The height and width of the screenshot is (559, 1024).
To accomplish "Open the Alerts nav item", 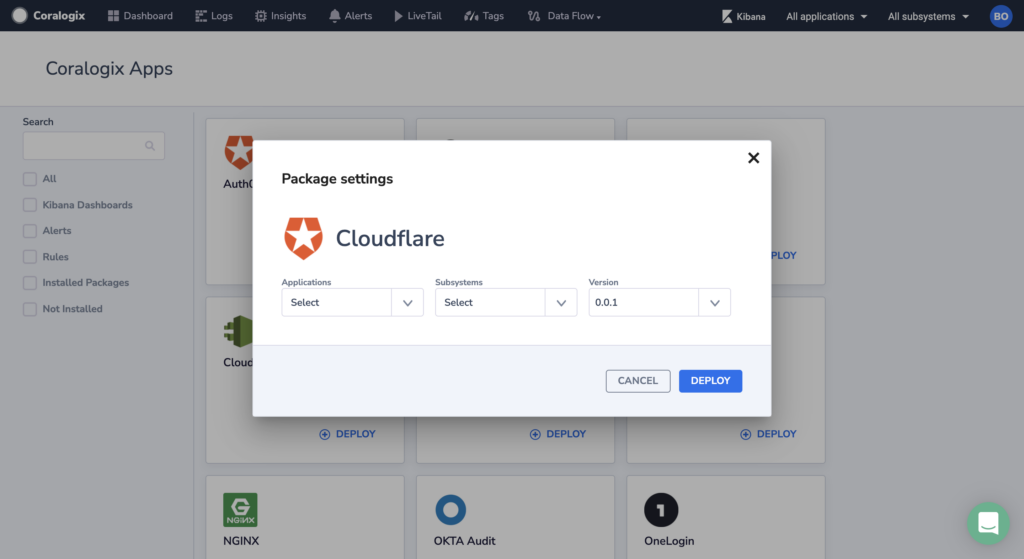I will [x=350, y=16].
